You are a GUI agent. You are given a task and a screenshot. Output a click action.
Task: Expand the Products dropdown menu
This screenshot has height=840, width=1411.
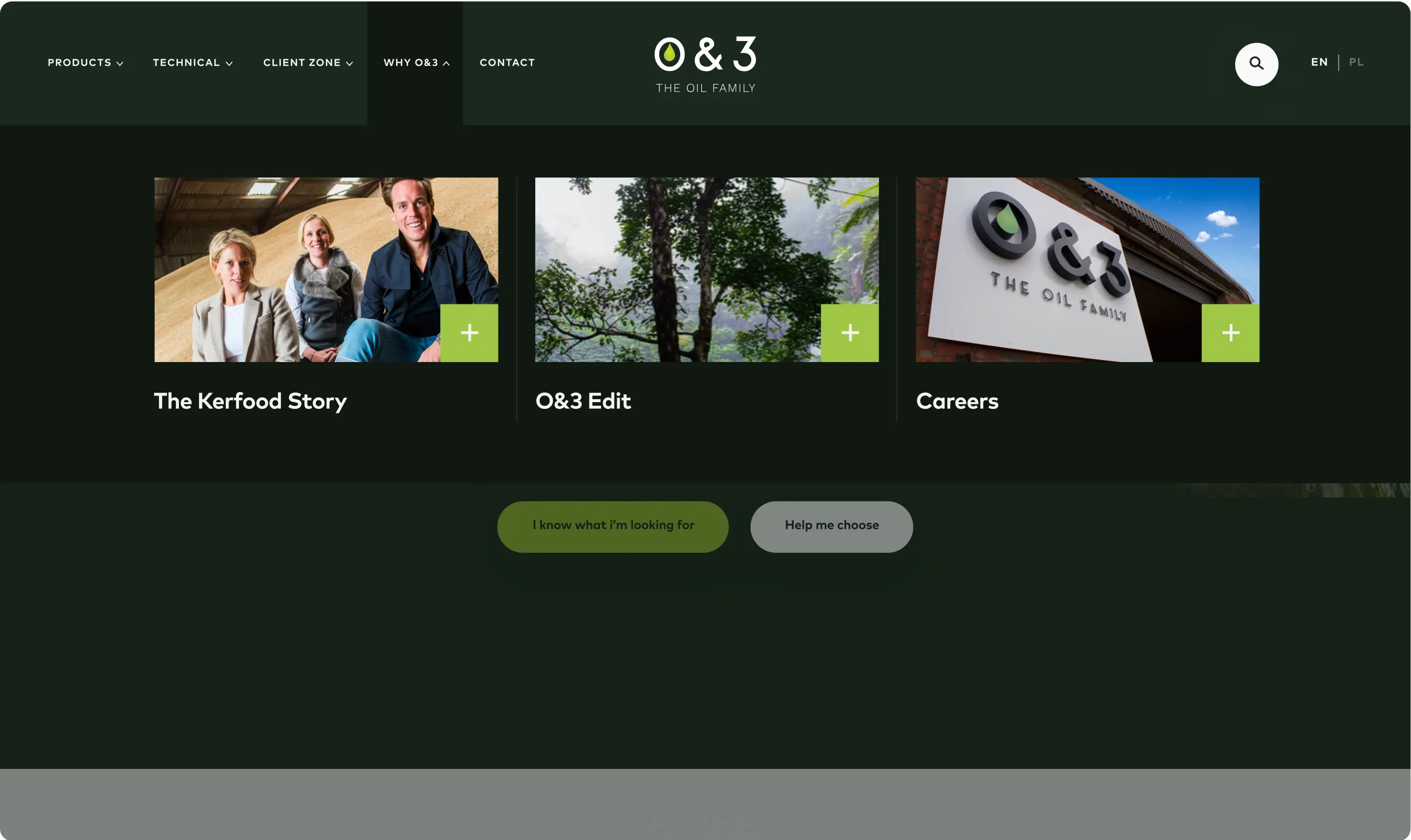(85, 62)
